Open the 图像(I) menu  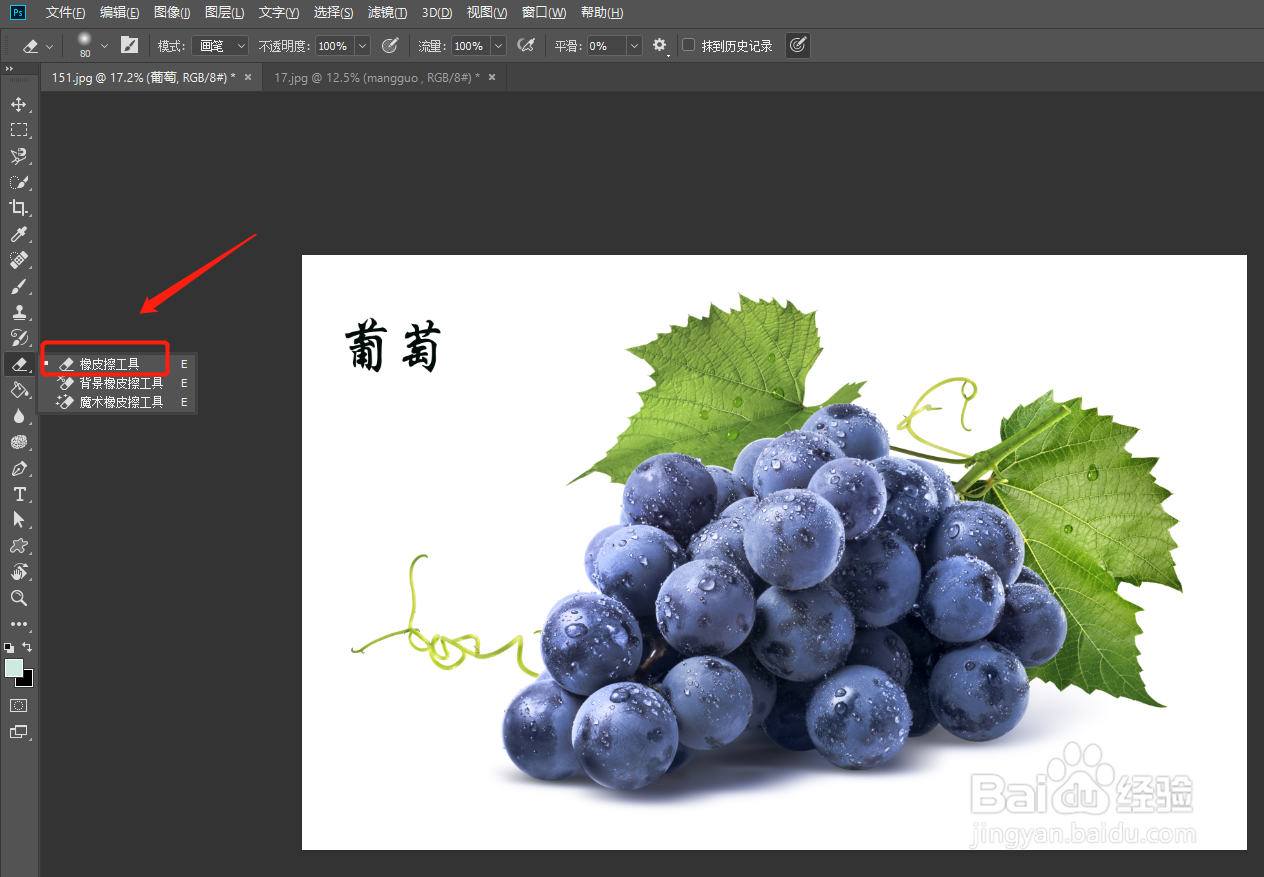pos(172,13)
